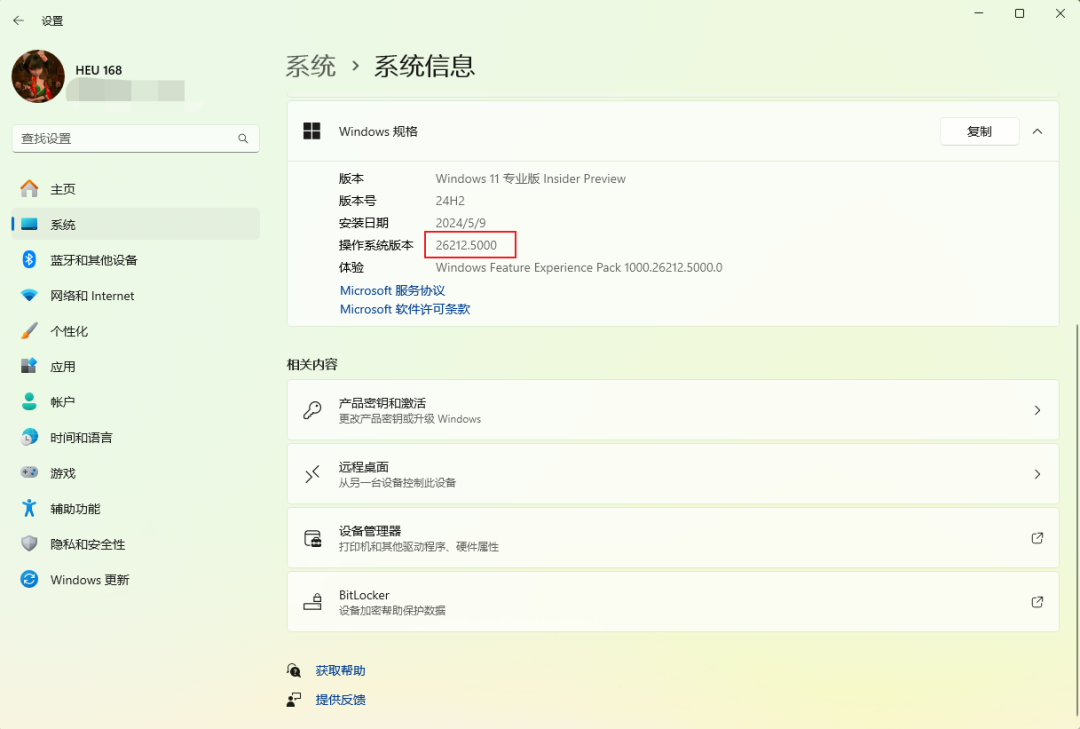Click the clock globe icon for 时间和语言
Screen dimensions: 1080x729
pos(29,438)
